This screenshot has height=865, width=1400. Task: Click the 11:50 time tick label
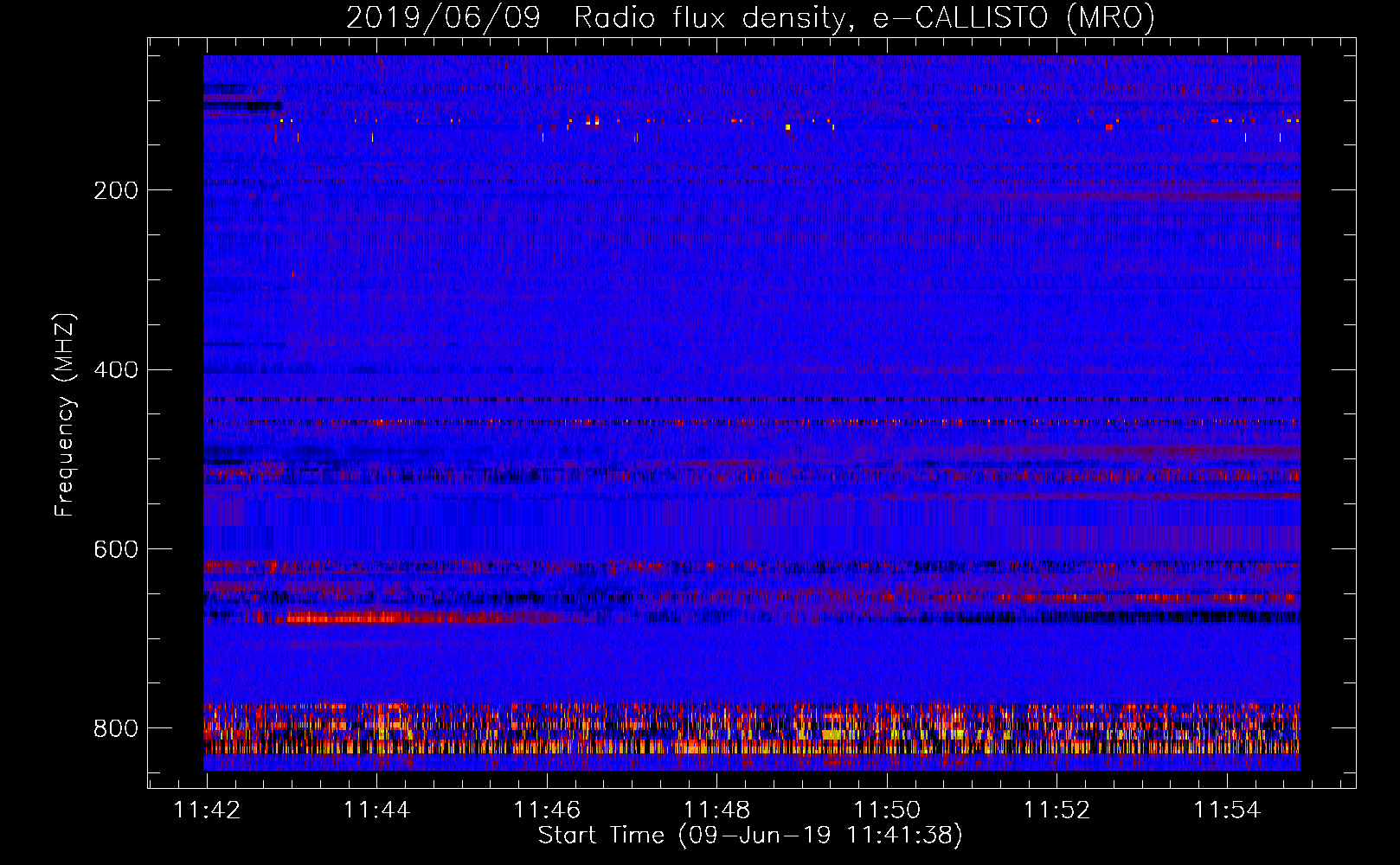pyautogui.click(x=887, y=811)
